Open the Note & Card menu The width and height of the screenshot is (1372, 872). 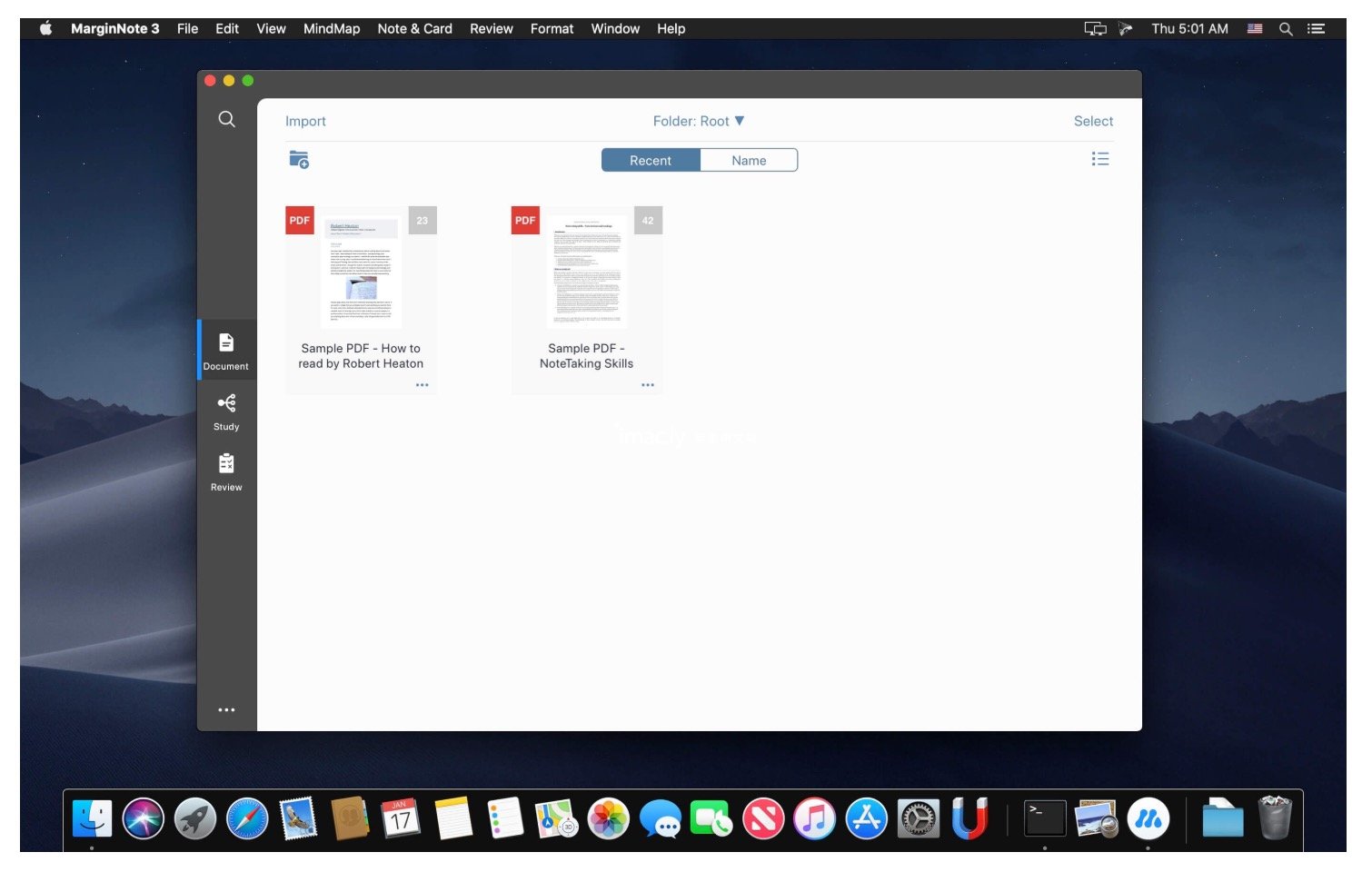414,28
